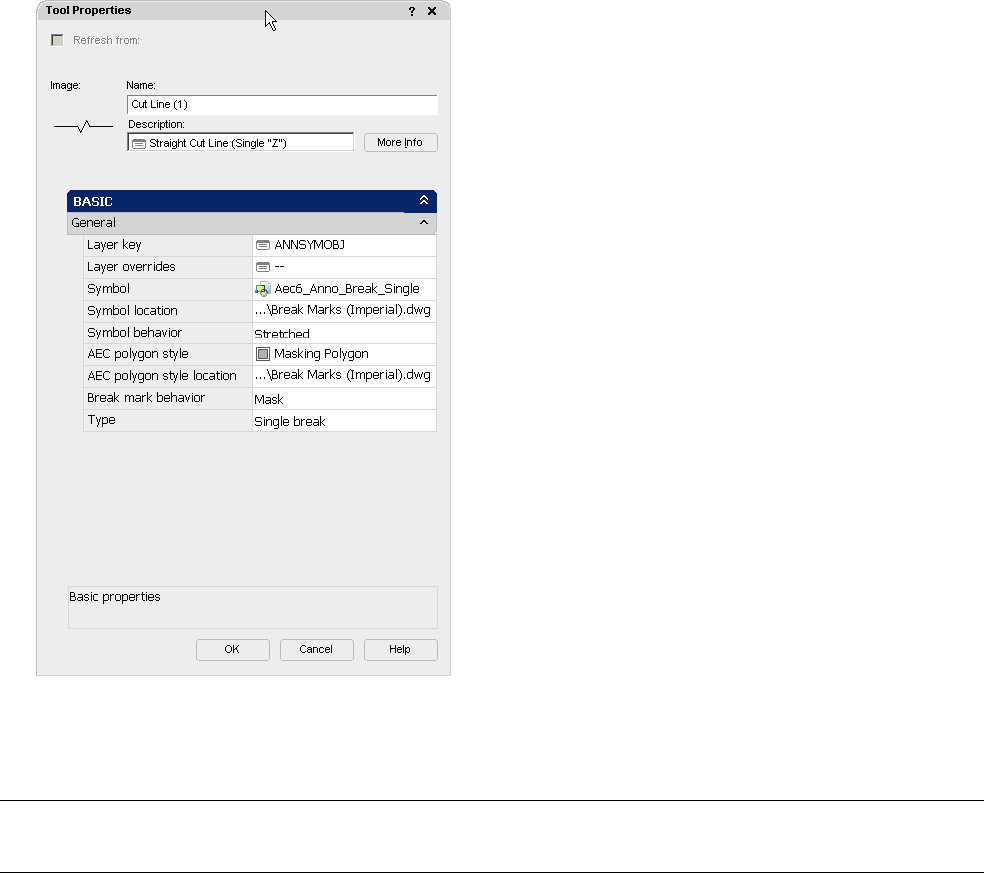Click the More Info button

click(x=400, y=142)
